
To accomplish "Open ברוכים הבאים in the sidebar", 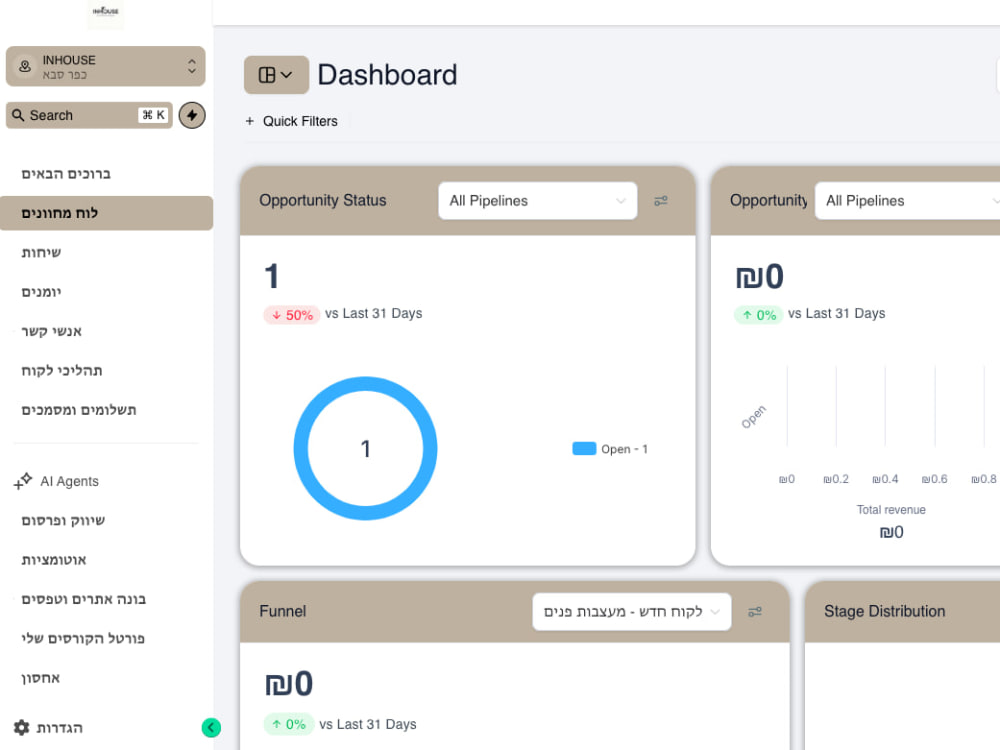I will click(x=66, y=174).
